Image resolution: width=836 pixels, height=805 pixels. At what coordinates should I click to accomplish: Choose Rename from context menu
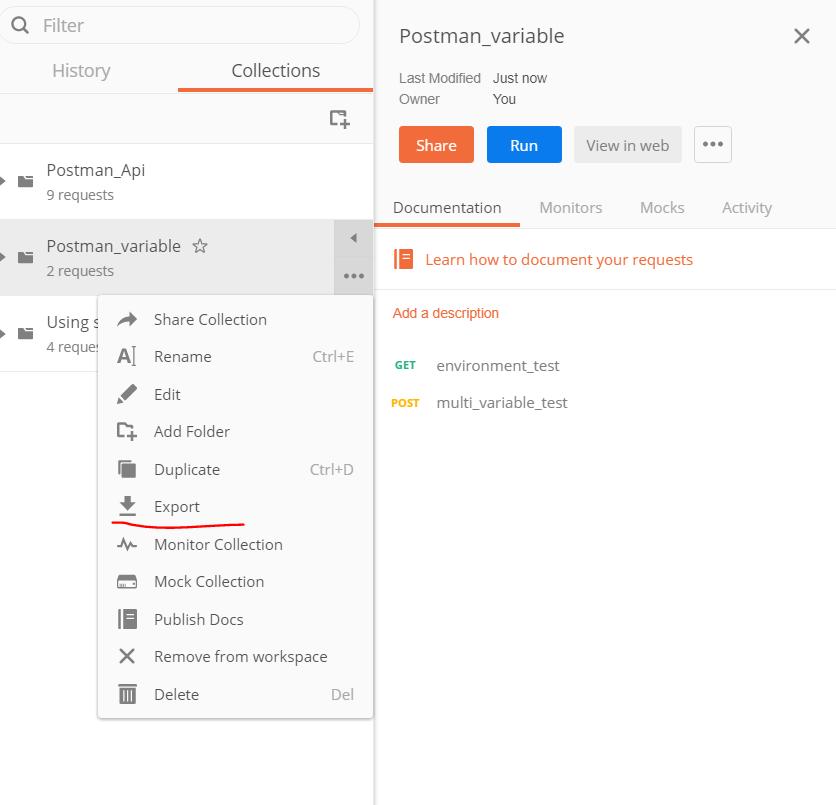[235, 356]
